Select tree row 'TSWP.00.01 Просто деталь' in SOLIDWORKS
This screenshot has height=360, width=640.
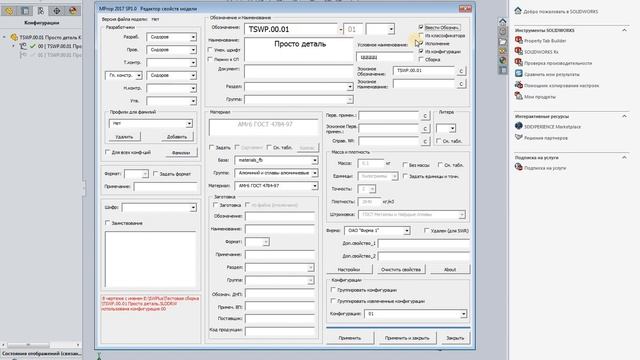(49, 38)
